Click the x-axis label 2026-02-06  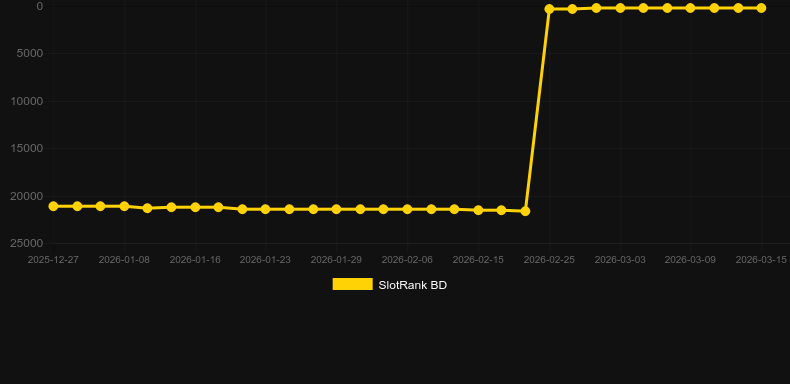coord(407,260)
